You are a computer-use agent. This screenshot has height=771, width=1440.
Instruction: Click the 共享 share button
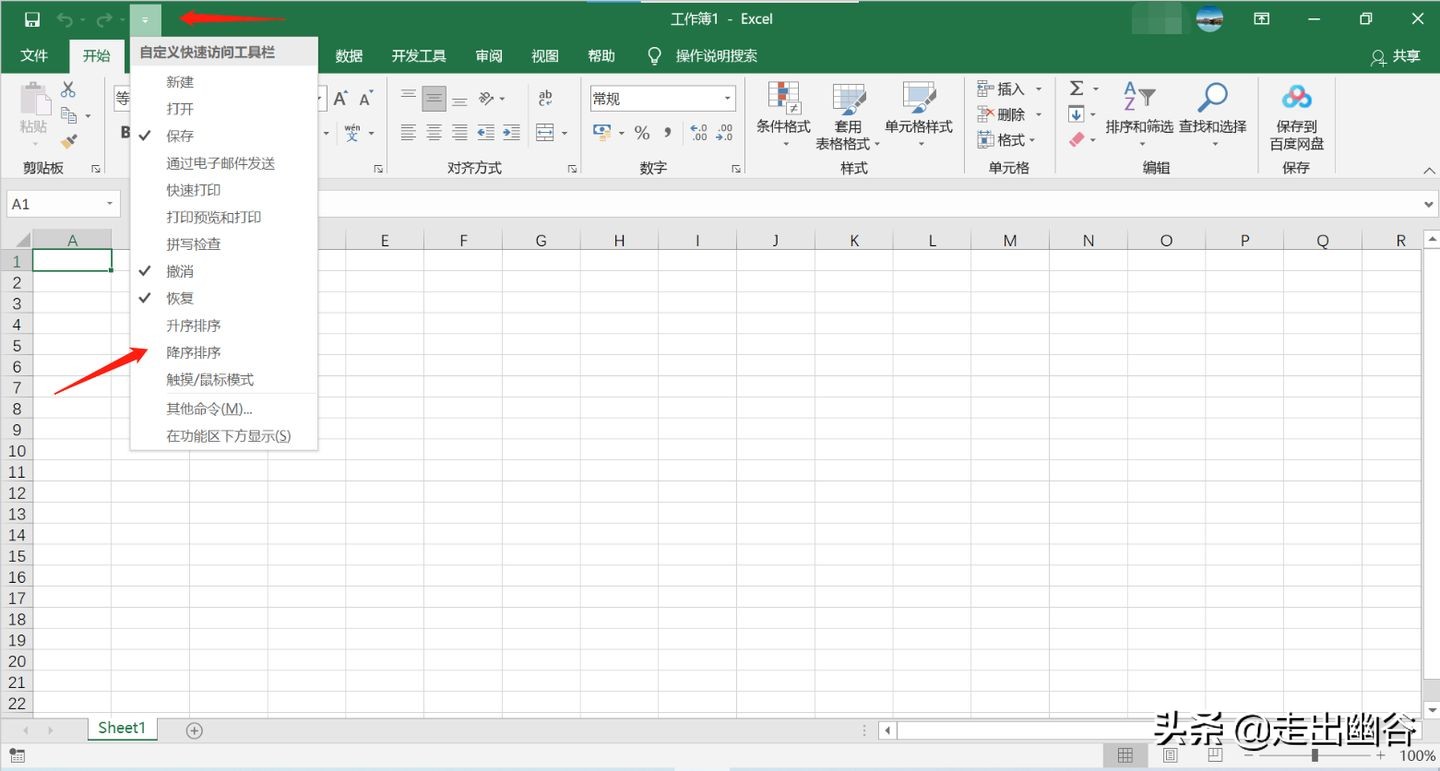click(1396, 56)
